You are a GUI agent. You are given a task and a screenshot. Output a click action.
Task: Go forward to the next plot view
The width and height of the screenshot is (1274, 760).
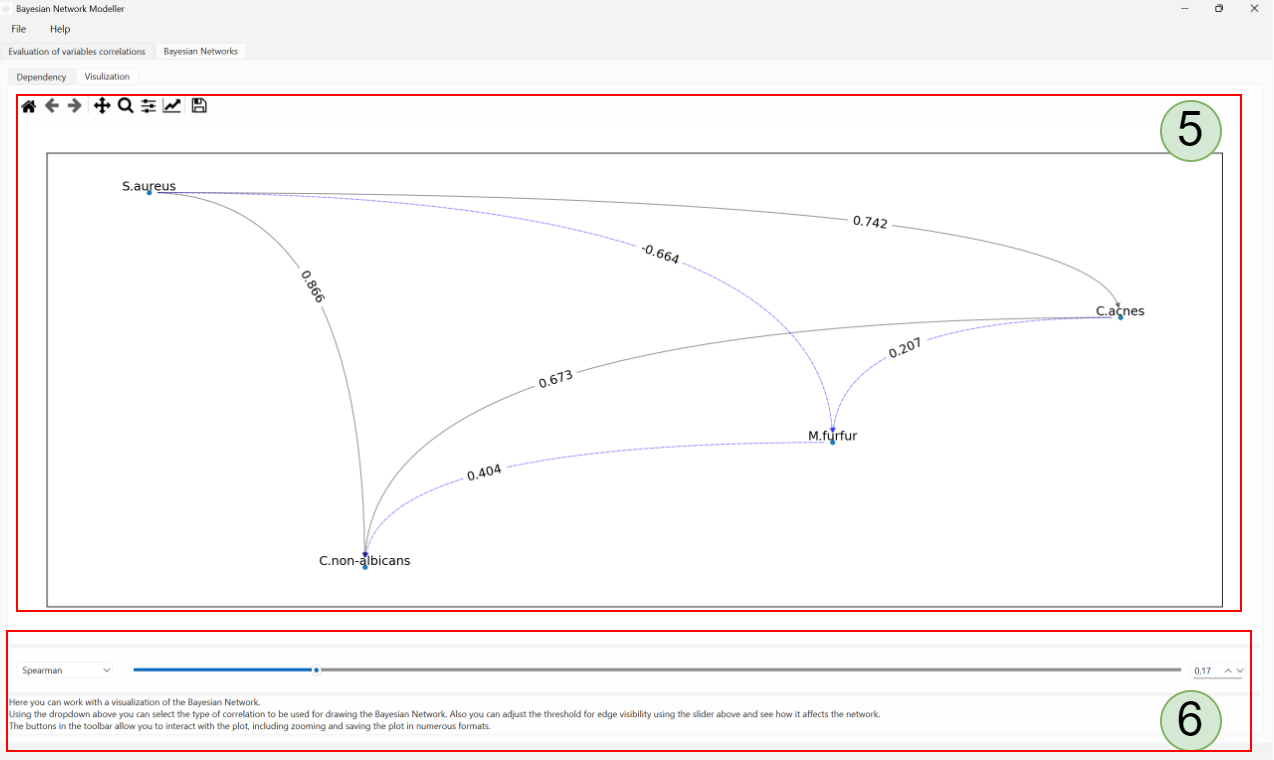coord(74,105)
